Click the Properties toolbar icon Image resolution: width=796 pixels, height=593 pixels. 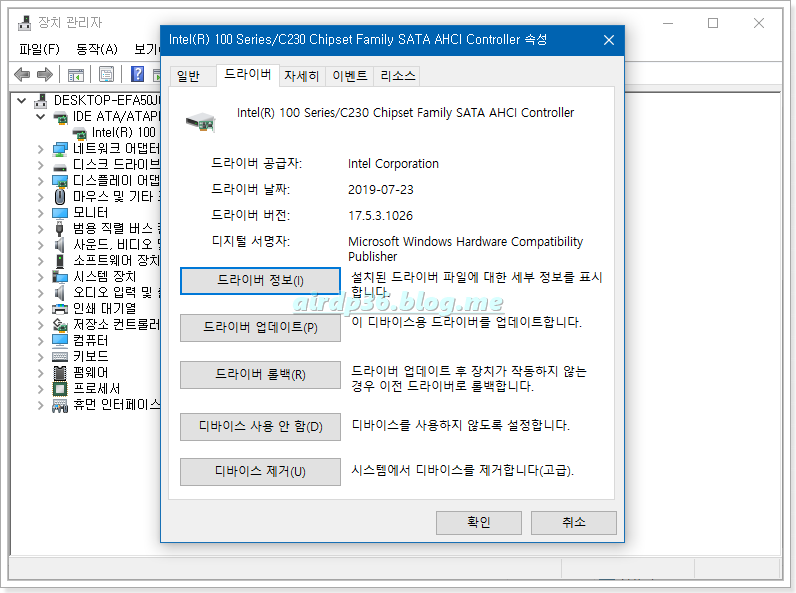pyautogui.click(x=107, y=75)
